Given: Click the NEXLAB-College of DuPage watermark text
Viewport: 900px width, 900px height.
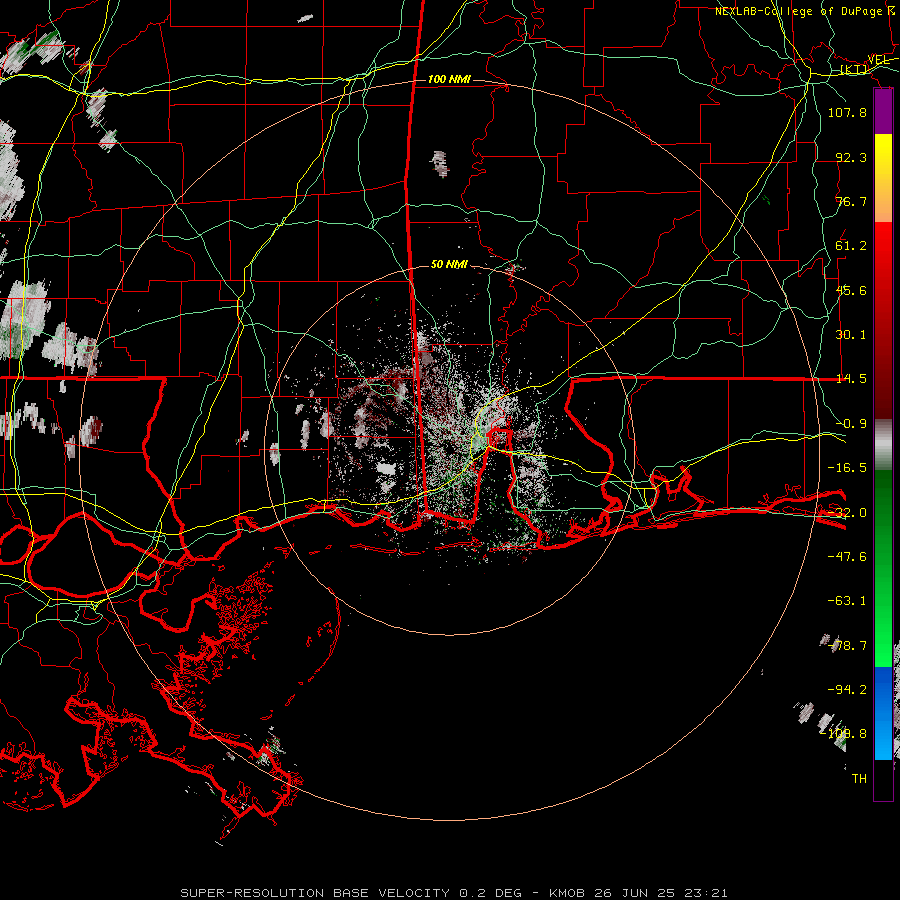Looking at the screenshot, I should pyautogui.click(x=805, y=11).
